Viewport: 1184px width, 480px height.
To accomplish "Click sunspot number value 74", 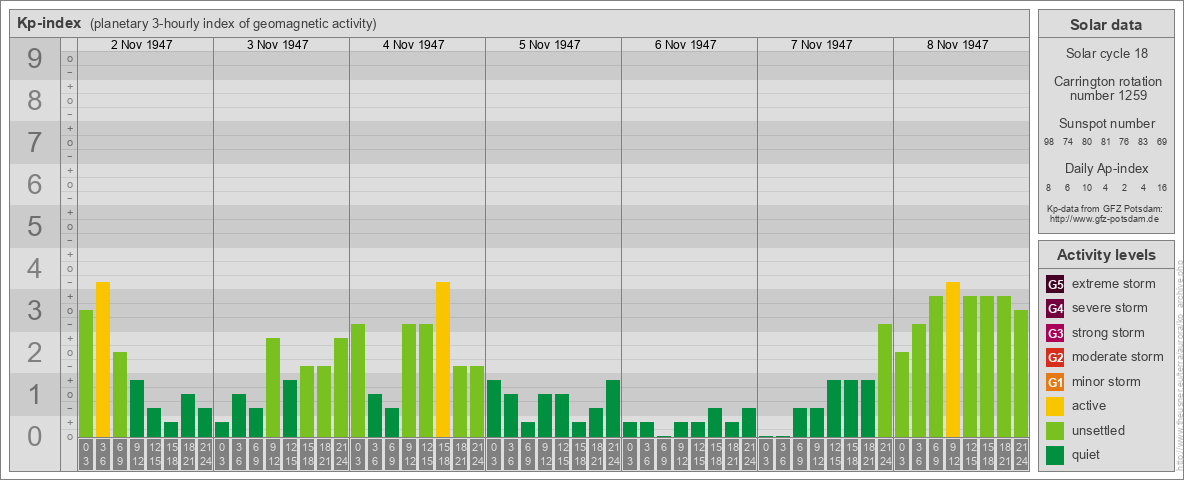I will point(1068,142).
